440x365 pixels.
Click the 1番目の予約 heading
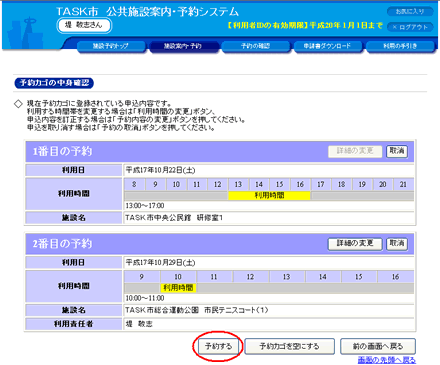[62, 151]
